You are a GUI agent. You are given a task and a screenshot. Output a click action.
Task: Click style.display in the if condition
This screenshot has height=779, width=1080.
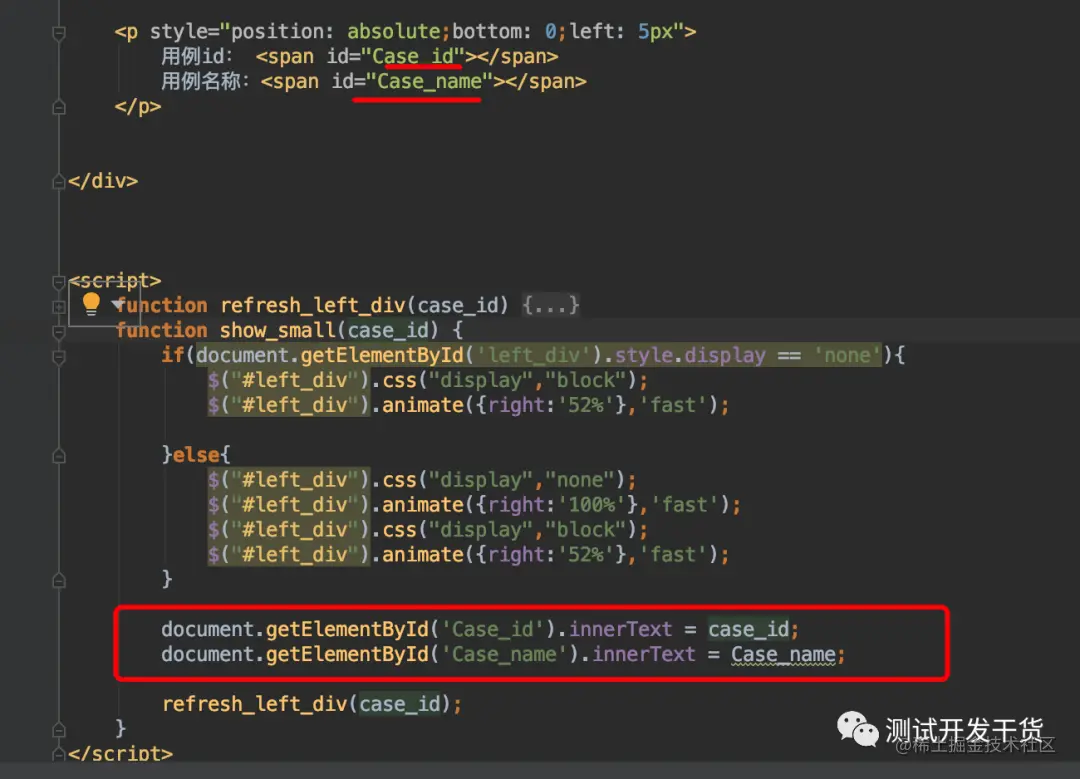tap(689, 355)
